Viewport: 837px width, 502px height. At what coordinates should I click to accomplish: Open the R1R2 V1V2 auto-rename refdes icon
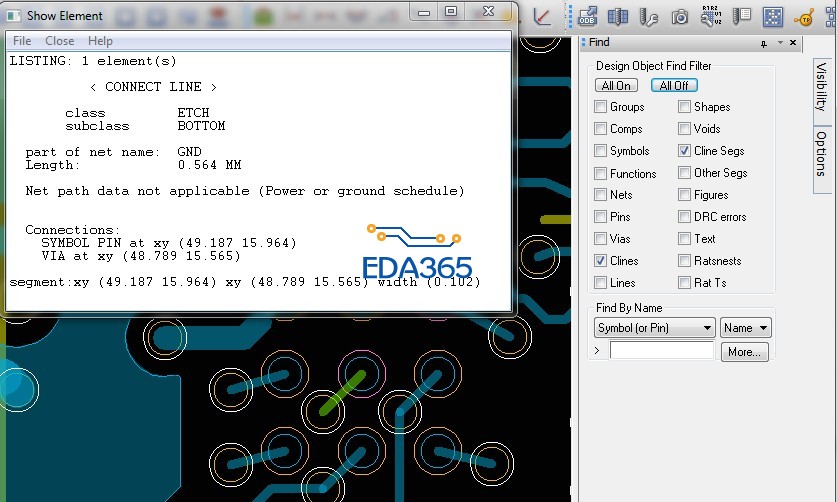(711, 16)
